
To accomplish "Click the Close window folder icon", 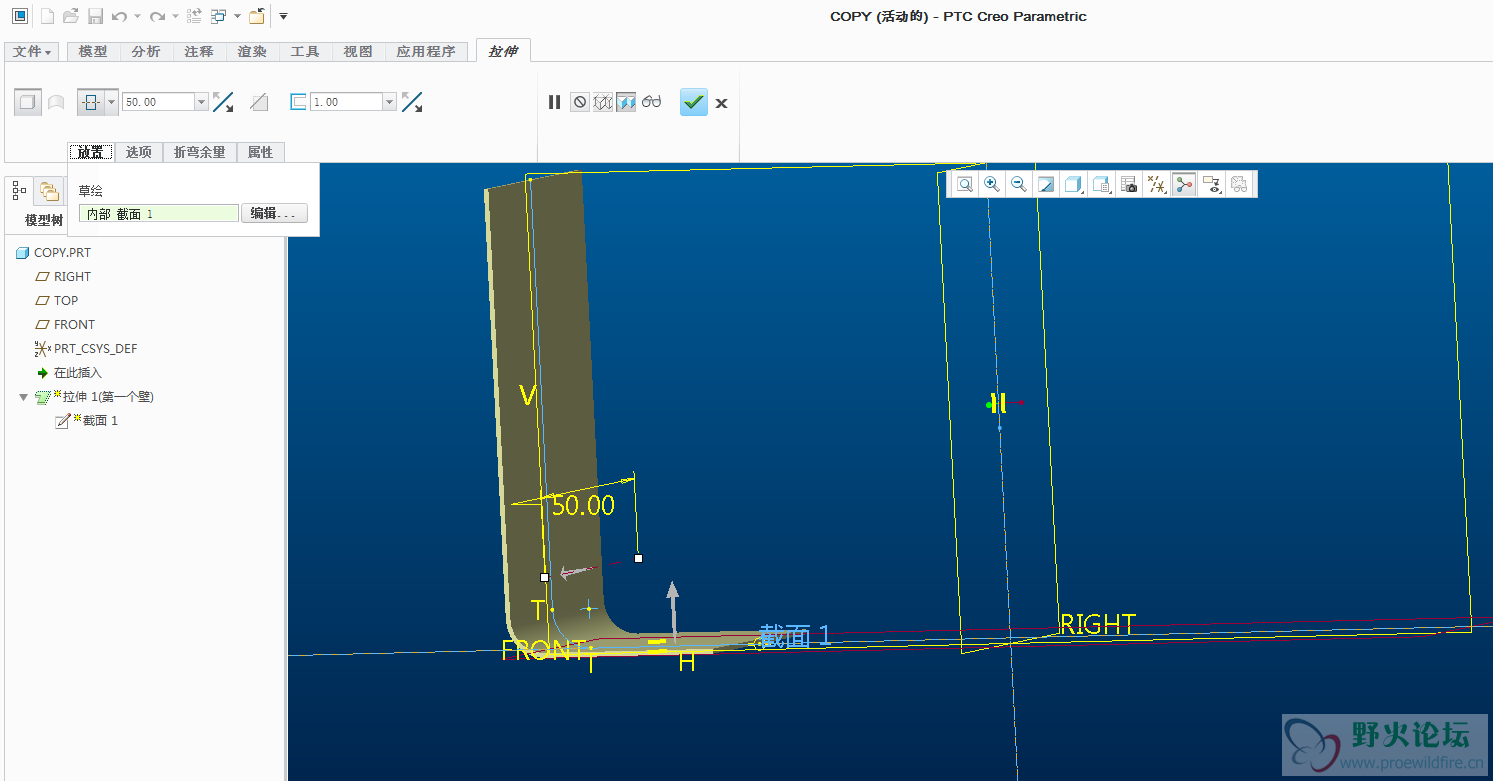I will pos(257,16).
